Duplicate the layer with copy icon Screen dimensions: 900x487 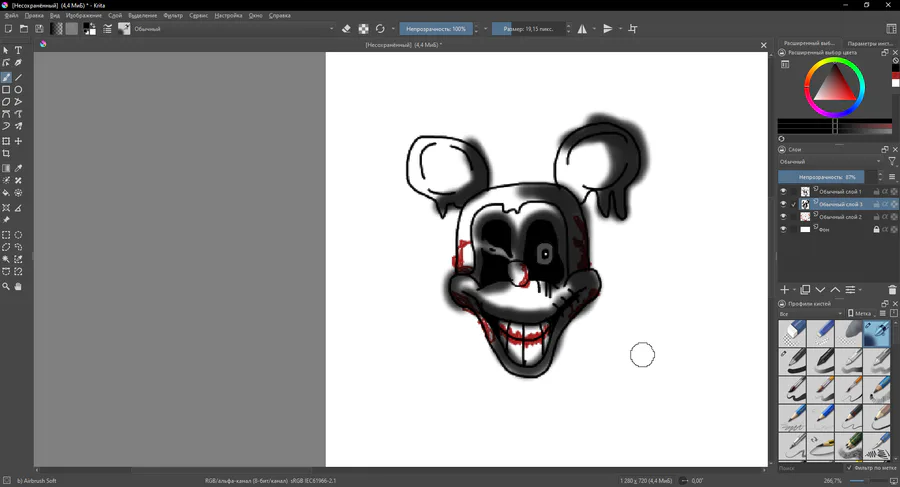tap(805, 290)
